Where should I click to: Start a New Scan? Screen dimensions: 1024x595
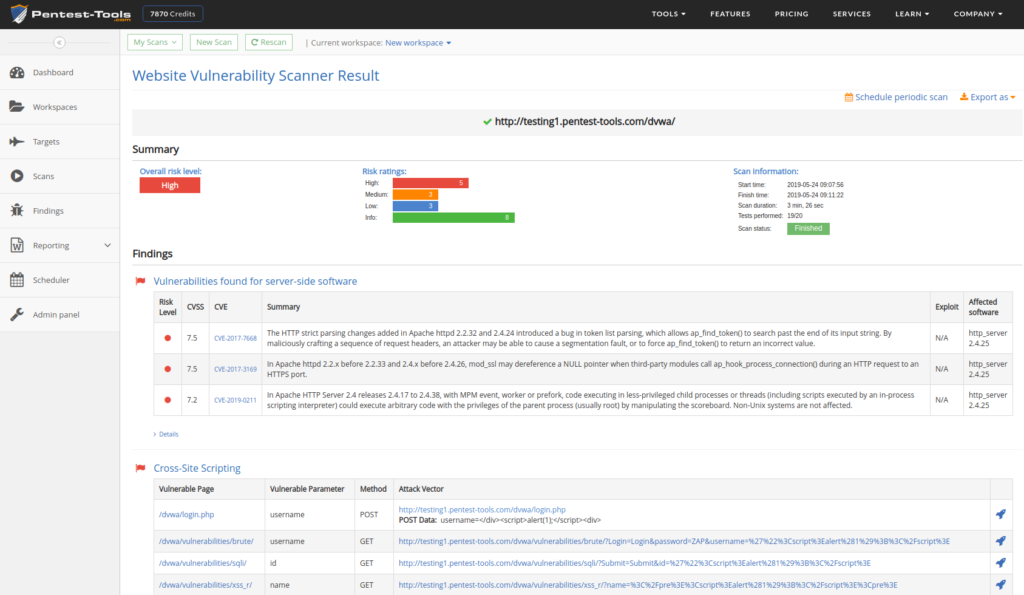click(x=213, y=42)
